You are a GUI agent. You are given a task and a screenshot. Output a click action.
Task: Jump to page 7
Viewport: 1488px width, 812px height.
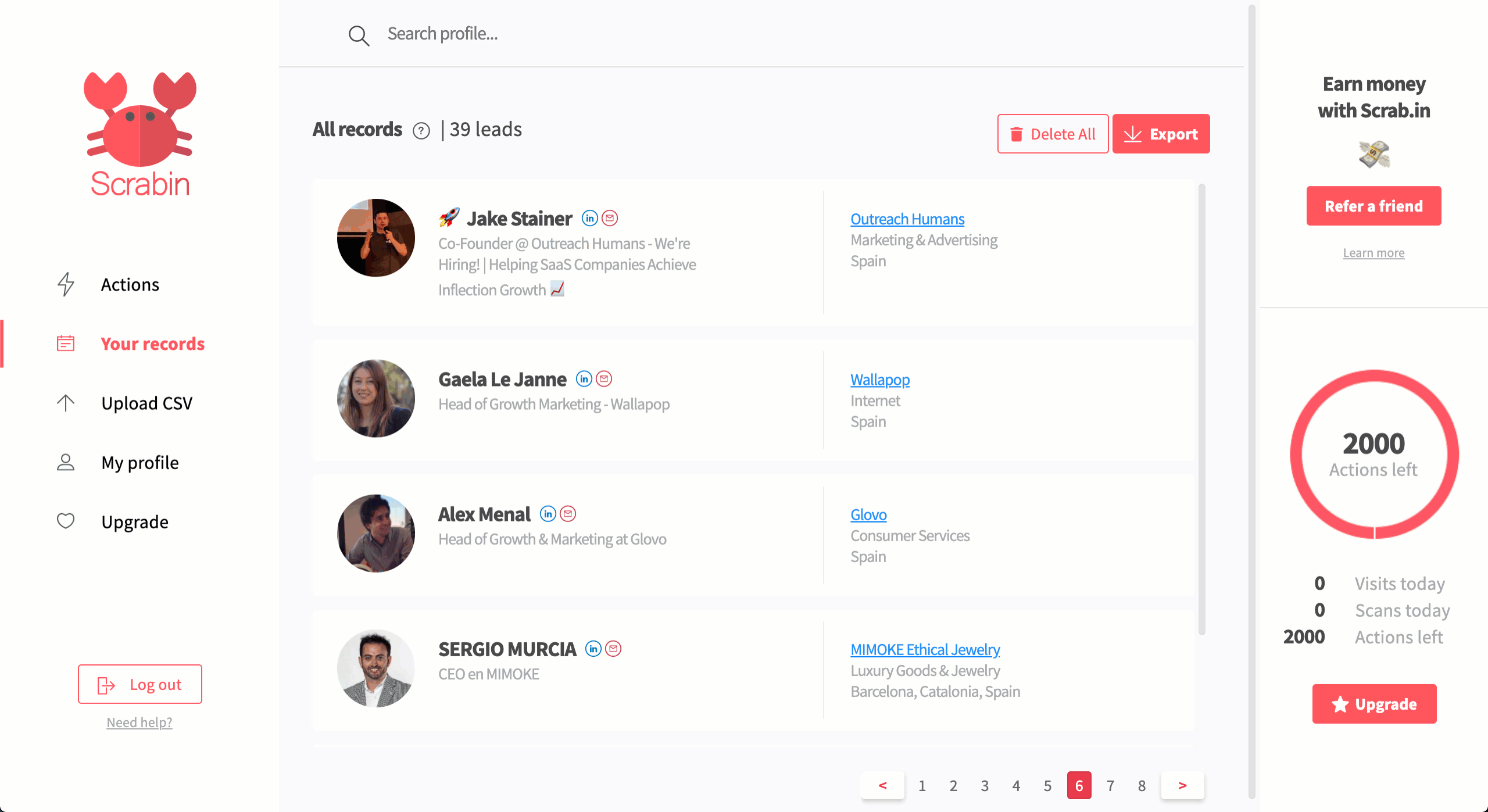[1110, 786]
